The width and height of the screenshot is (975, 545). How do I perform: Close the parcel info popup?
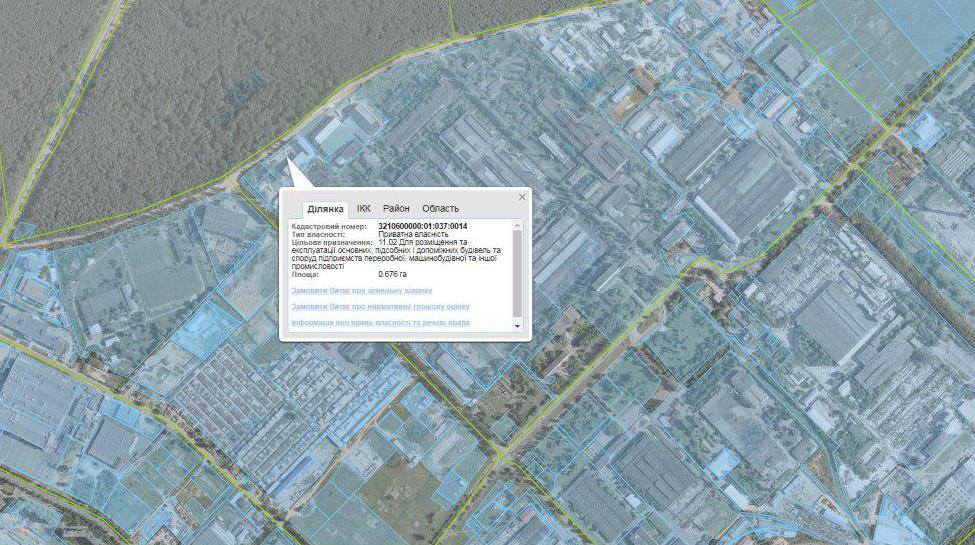click(522, 197)
